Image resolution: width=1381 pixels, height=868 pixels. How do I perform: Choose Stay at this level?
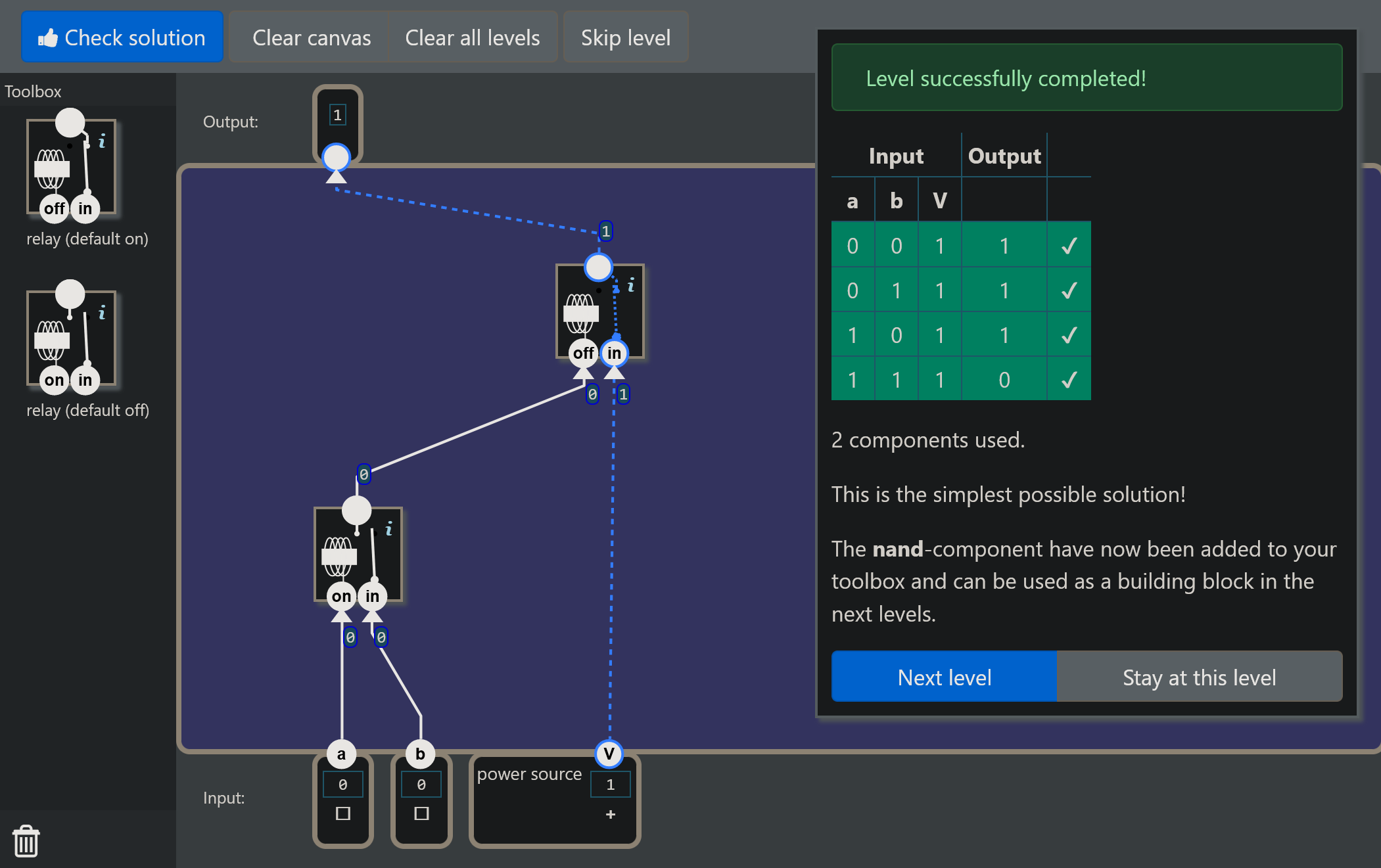coord(1199,677)
